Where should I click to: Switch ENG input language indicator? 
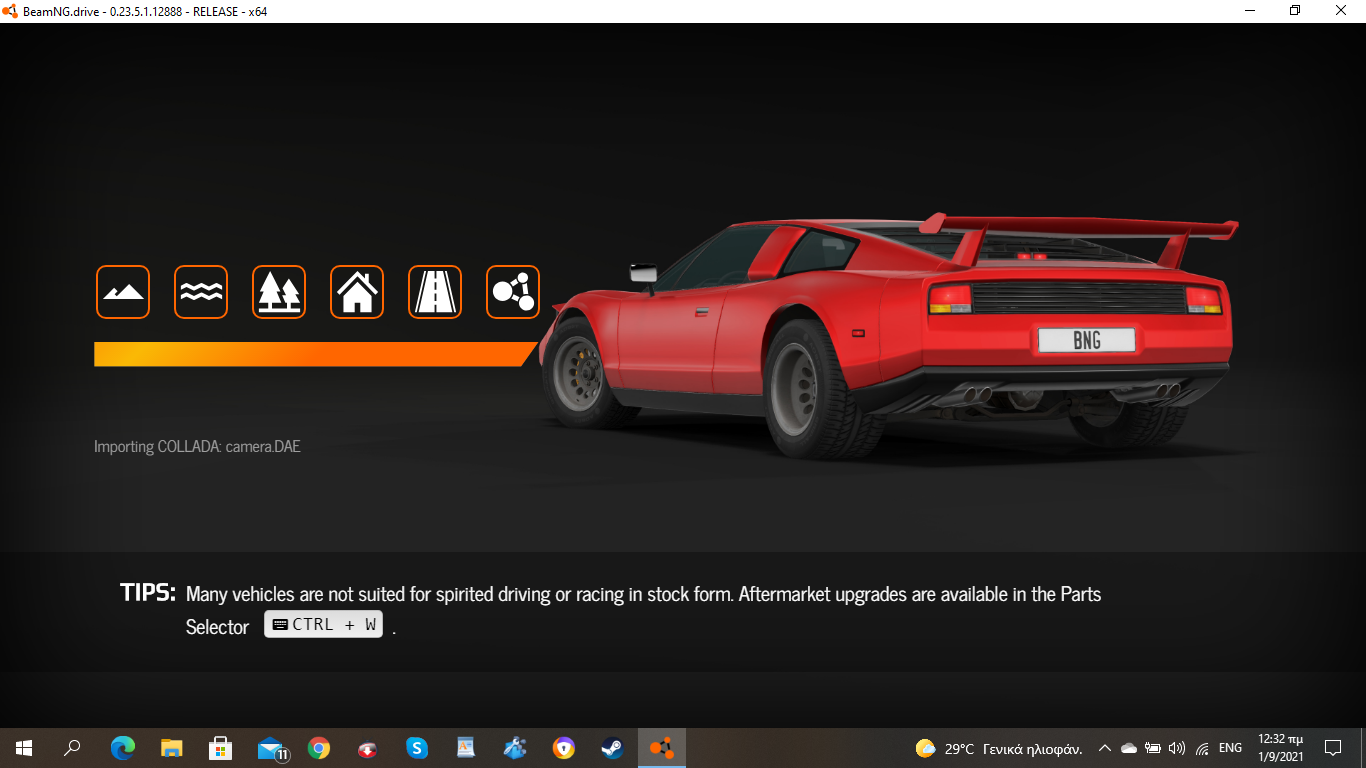pyautogui.click(x=1231, y=748)
